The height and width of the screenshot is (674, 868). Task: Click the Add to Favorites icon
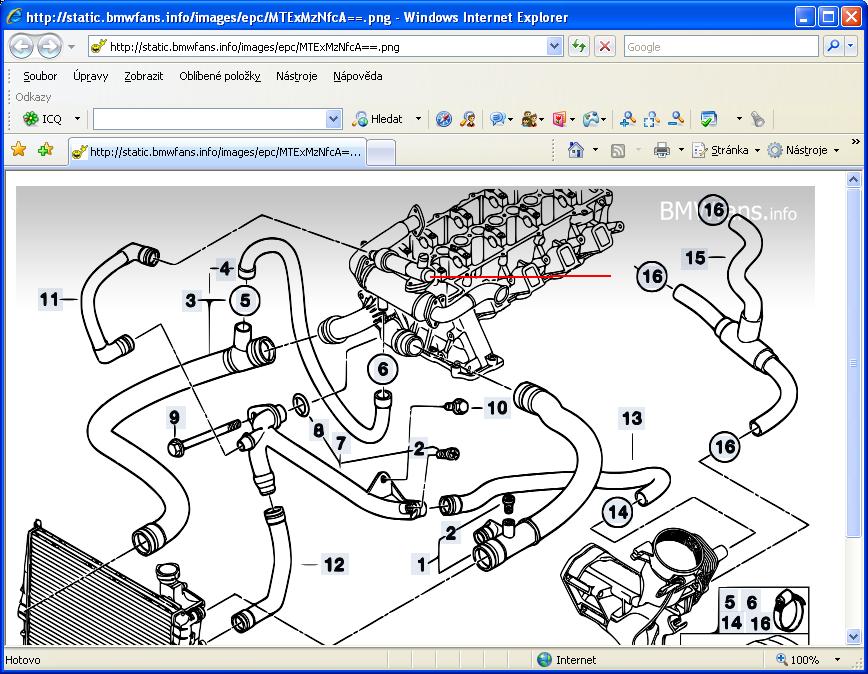click(45, 149)
